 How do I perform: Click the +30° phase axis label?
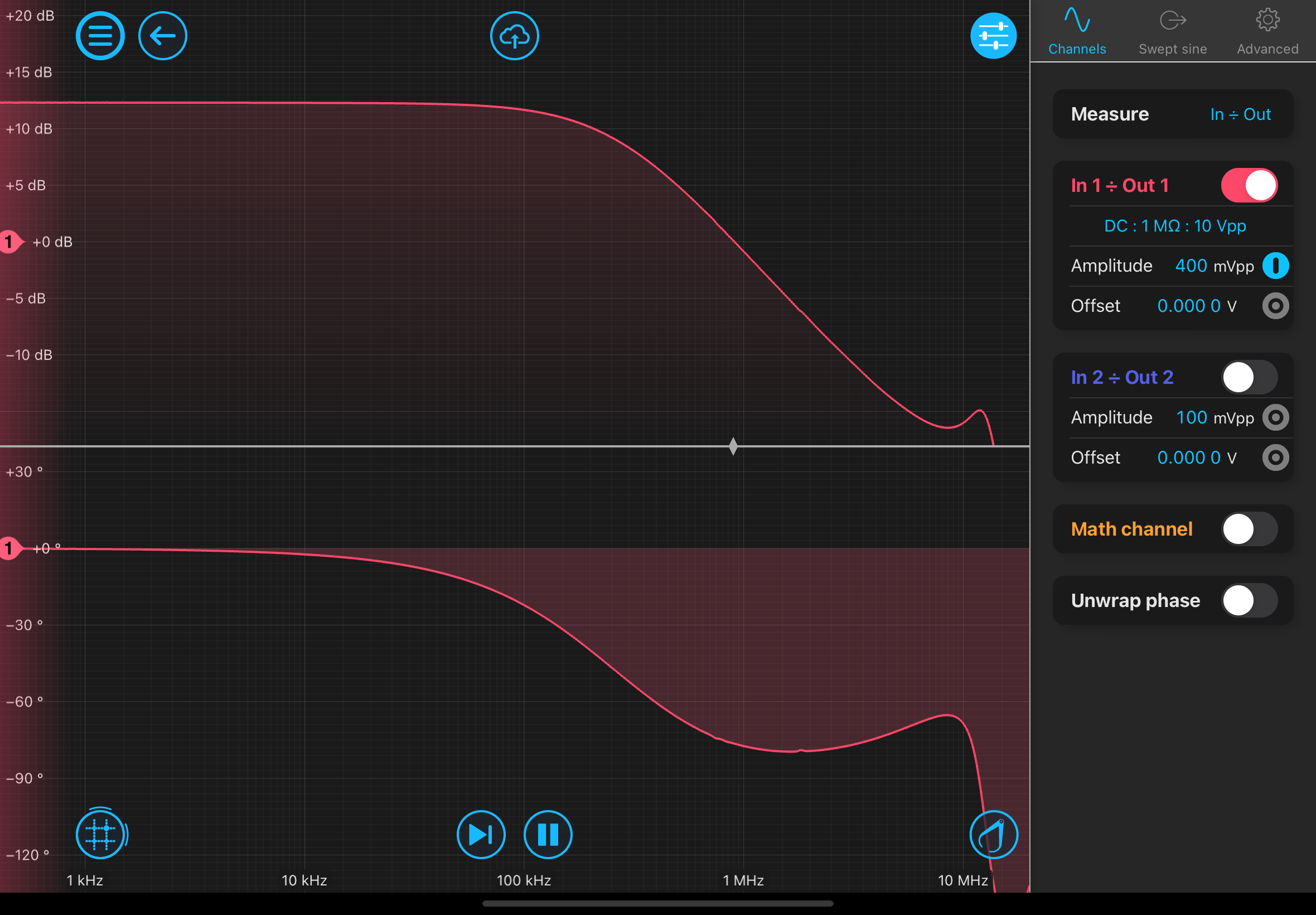pos(24,472)
